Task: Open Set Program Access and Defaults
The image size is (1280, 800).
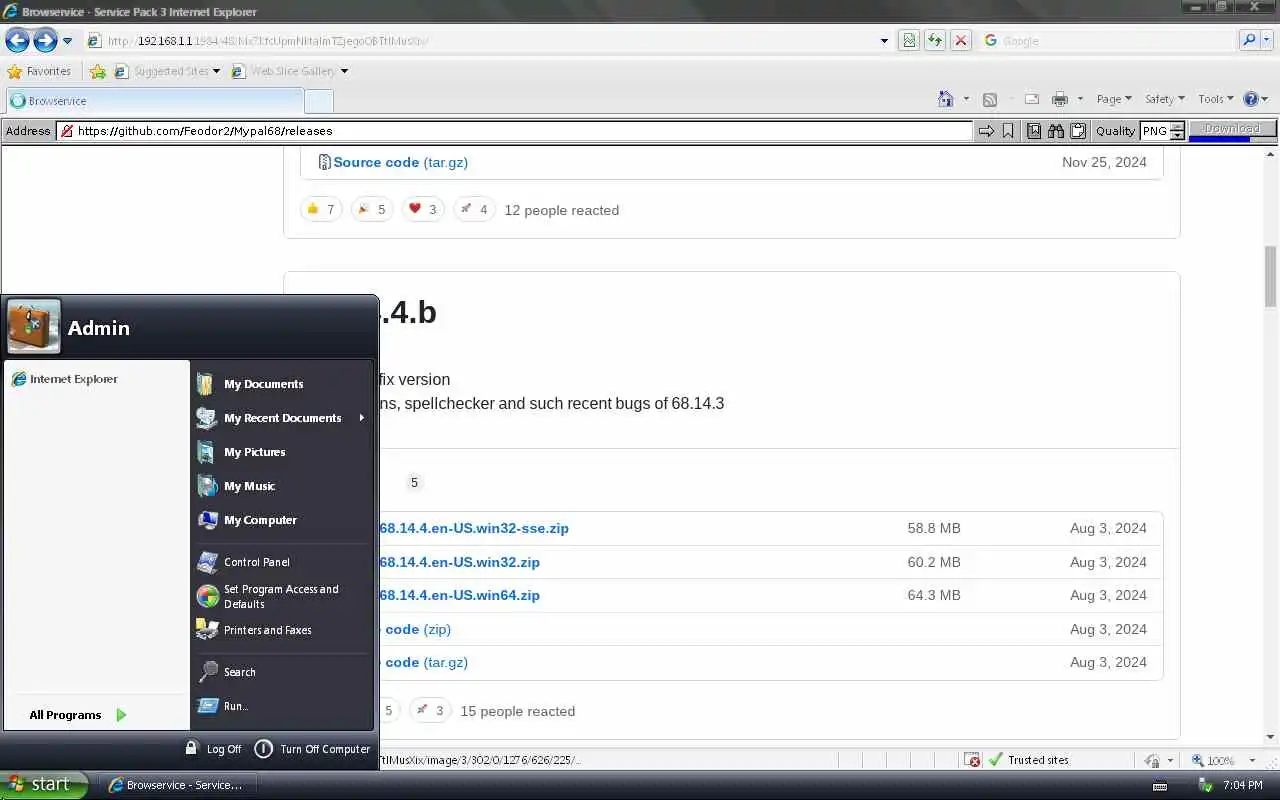Action: (283, 596)
